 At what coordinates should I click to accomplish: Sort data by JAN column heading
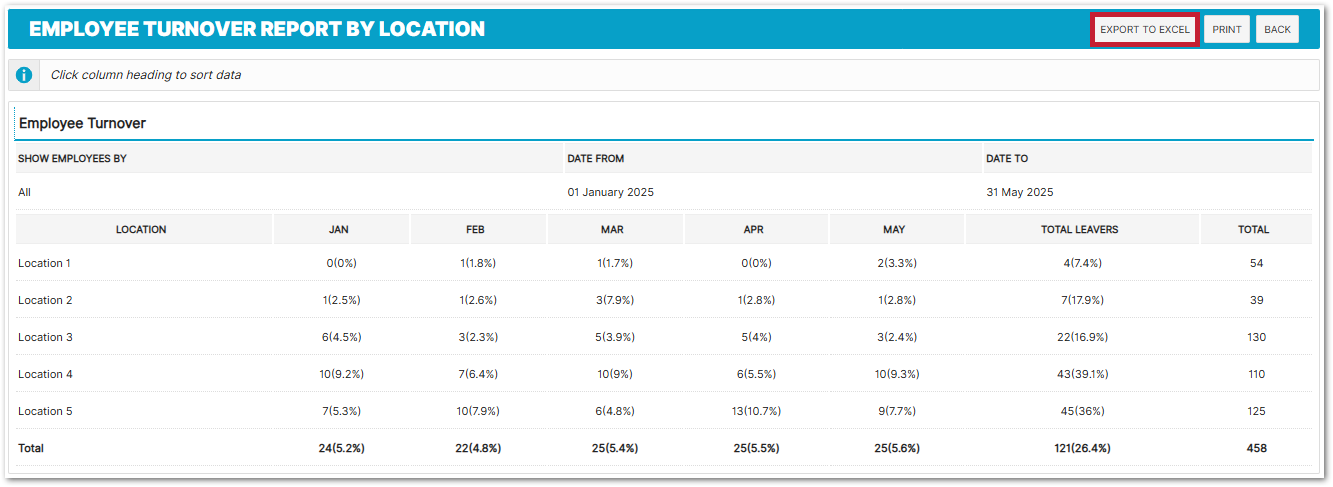[339, 230]
